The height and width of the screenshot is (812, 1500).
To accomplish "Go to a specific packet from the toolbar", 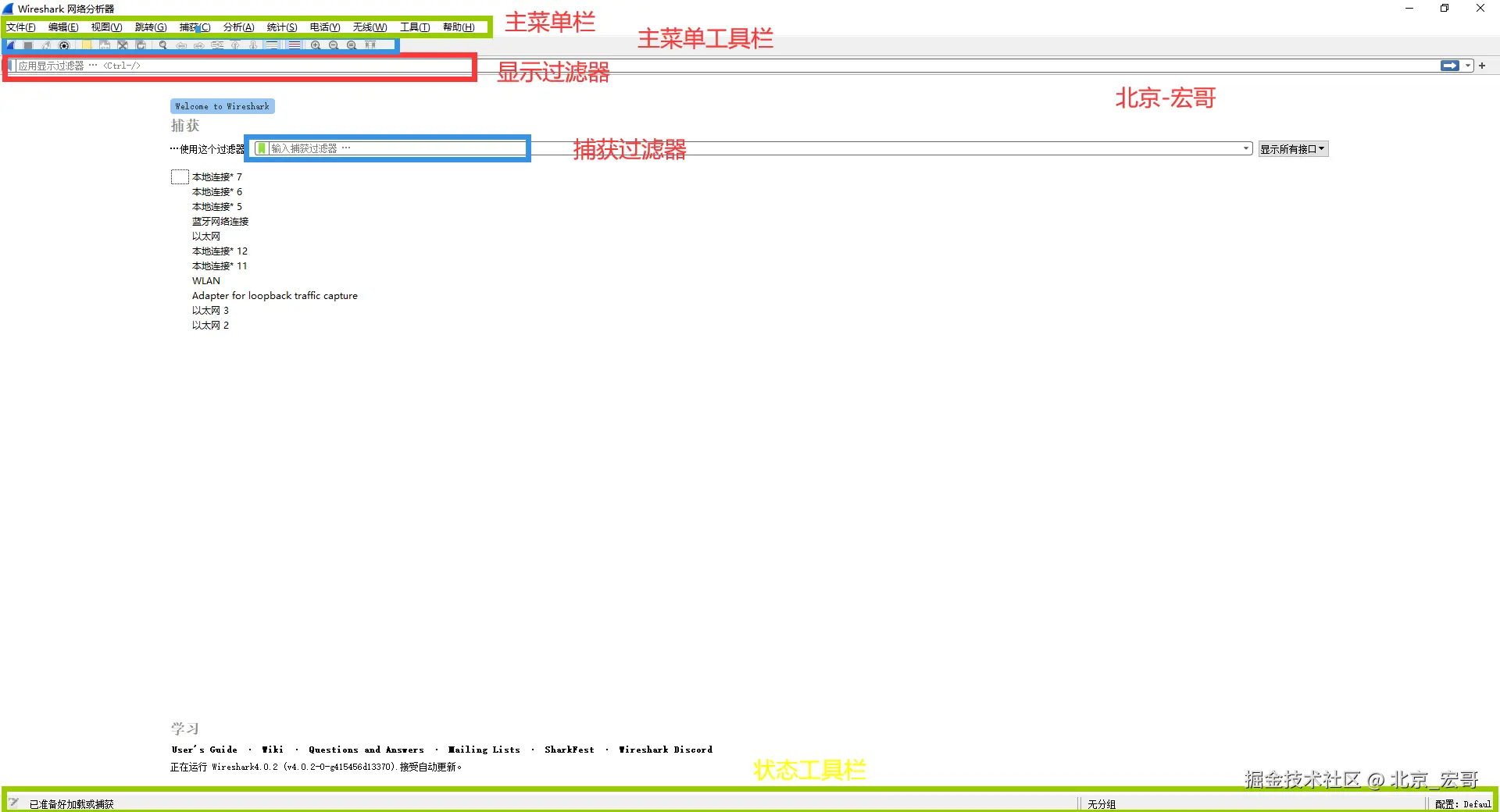I will pos(217,45).
